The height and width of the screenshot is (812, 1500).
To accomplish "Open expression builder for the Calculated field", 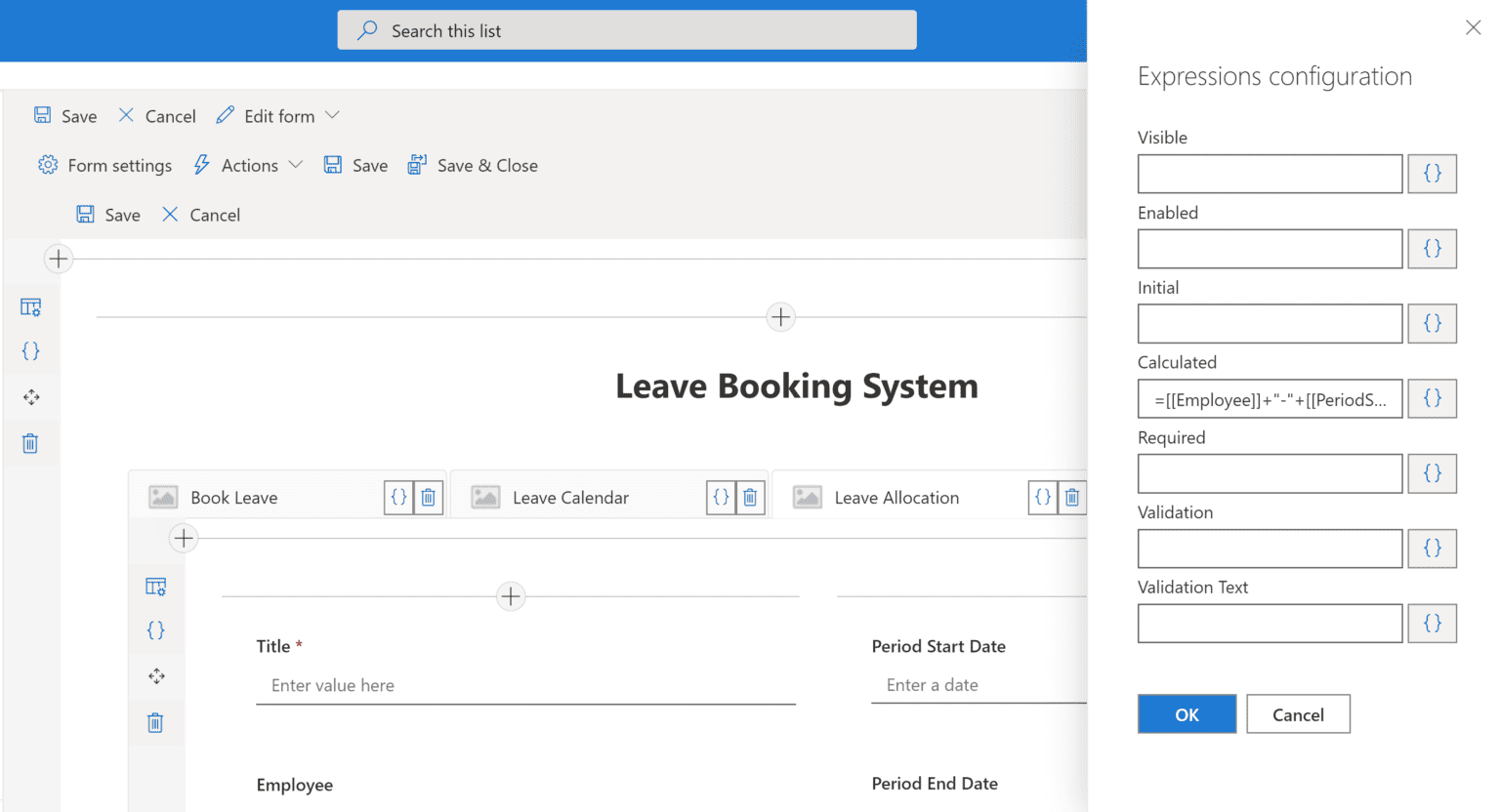I will [1432, 398].
